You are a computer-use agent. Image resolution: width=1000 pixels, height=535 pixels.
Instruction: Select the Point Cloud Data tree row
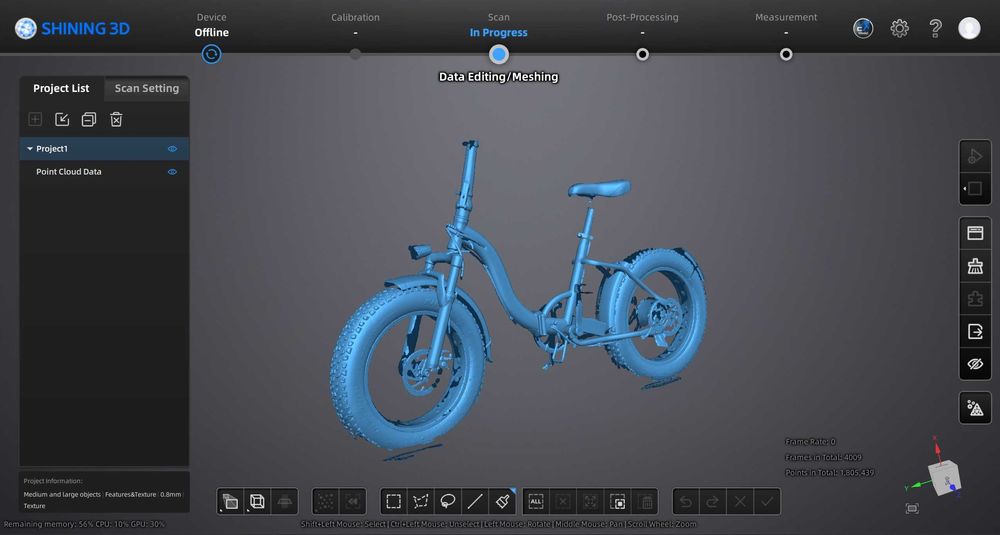point(105,172)
